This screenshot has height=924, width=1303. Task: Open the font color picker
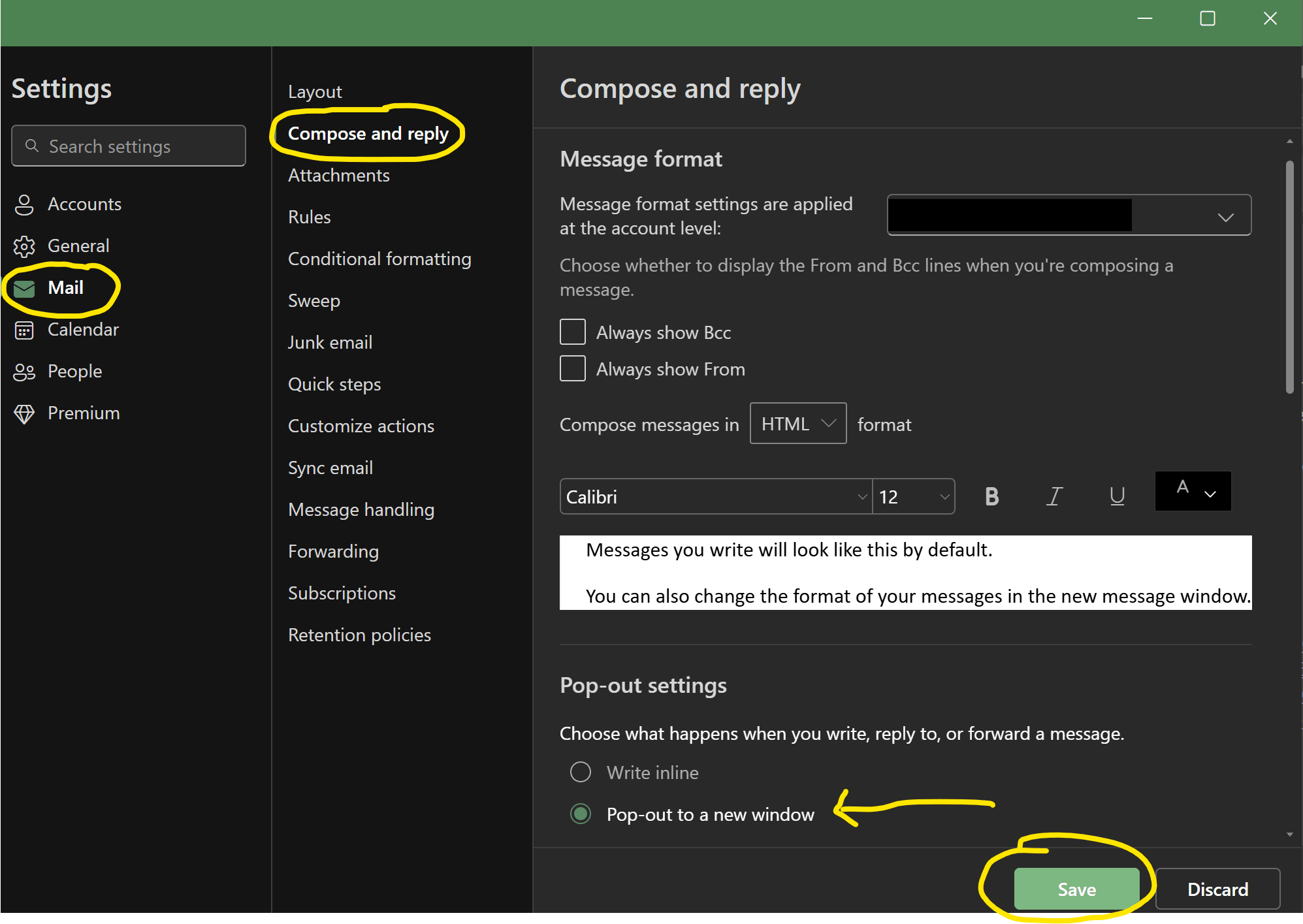click(x=1193, y=492)
